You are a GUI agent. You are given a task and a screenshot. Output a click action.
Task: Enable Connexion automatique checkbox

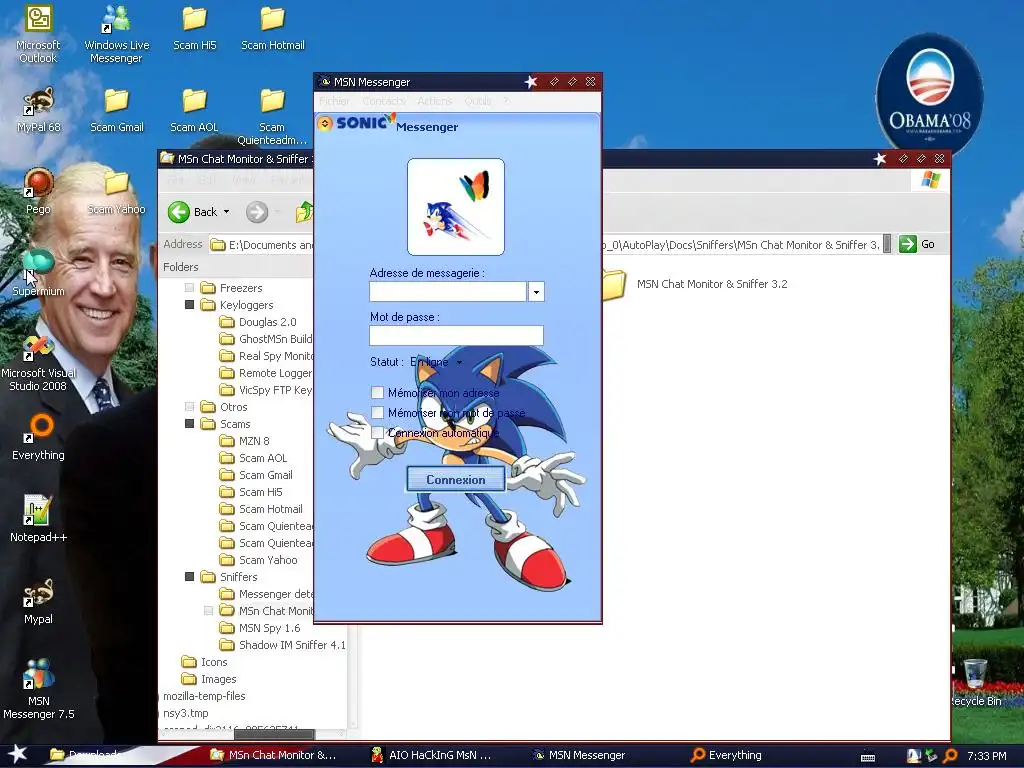tap(377, 432)
